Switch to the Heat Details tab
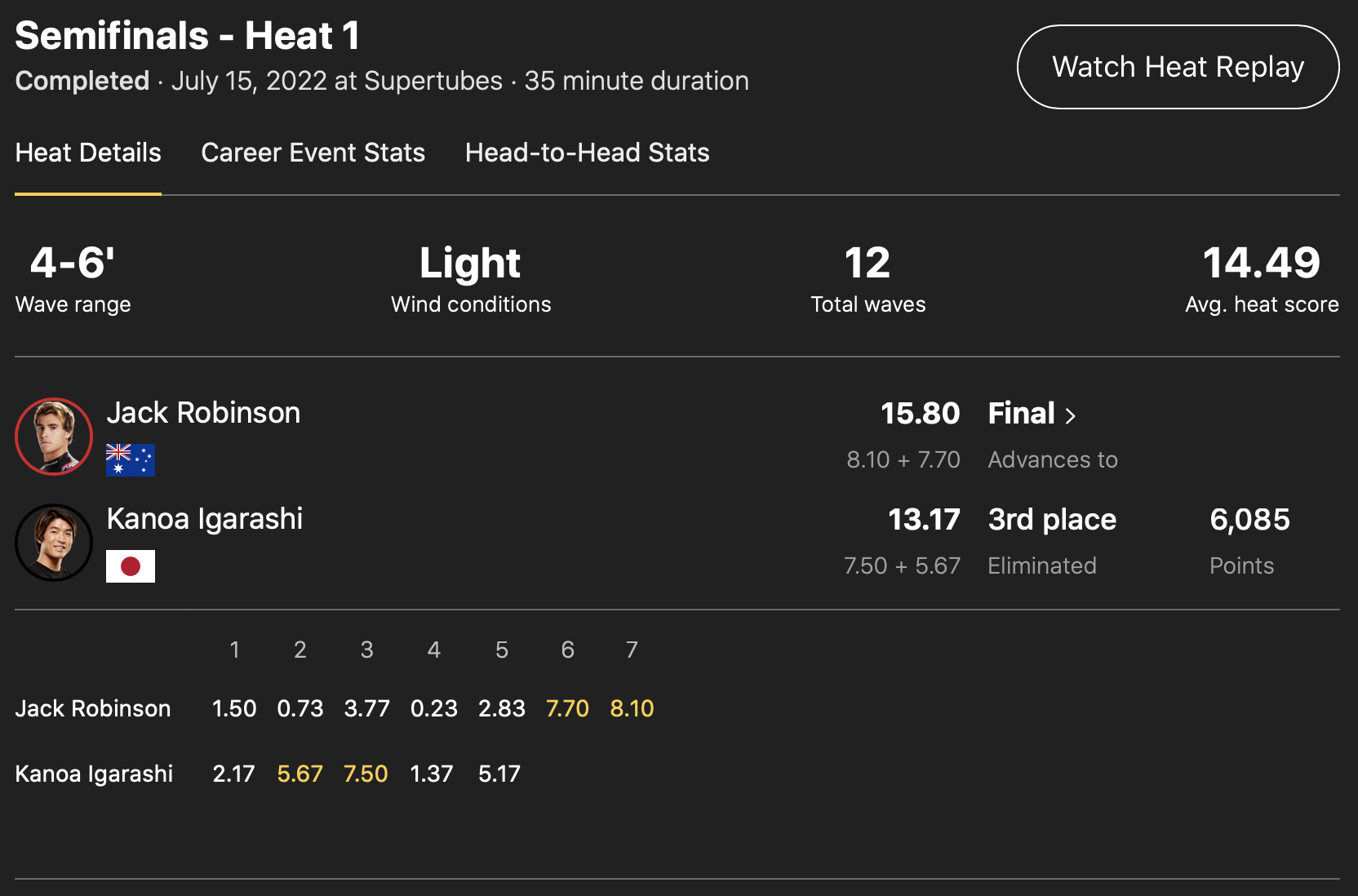The height and width of the screenshot is (896, 1358). (88, 153)
